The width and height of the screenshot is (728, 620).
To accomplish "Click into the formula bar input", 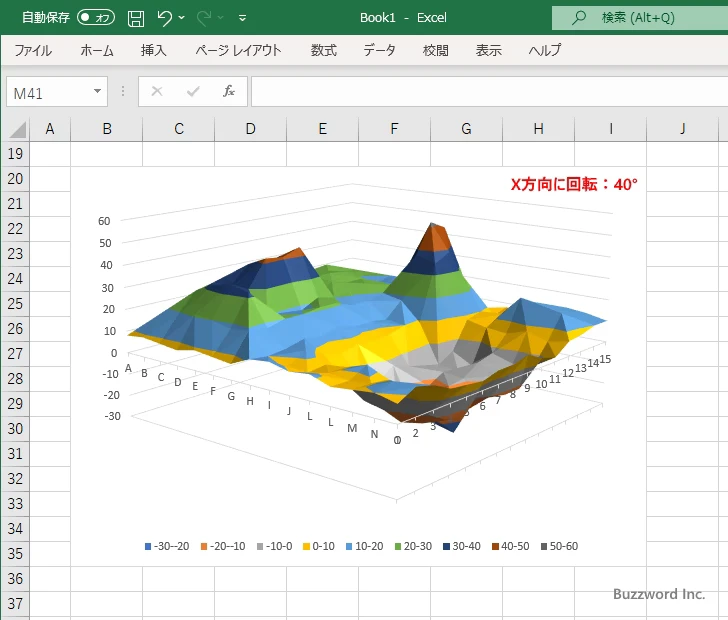I will coord(489,92).
